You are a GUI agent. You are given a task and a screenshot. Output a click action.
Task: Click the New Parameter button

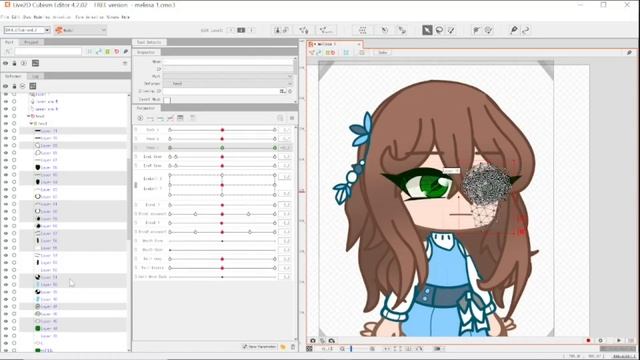click(x=259, y=347)
